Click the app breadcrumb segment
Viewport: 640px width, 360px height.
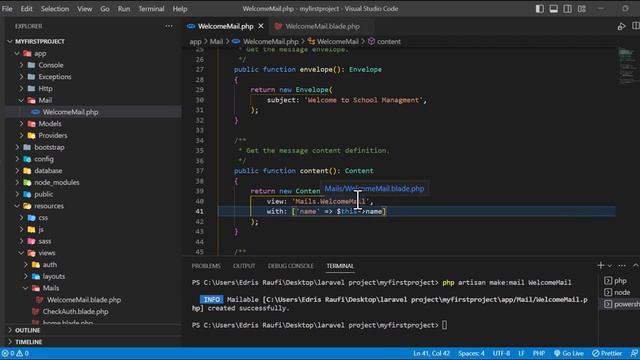point(196,42)
